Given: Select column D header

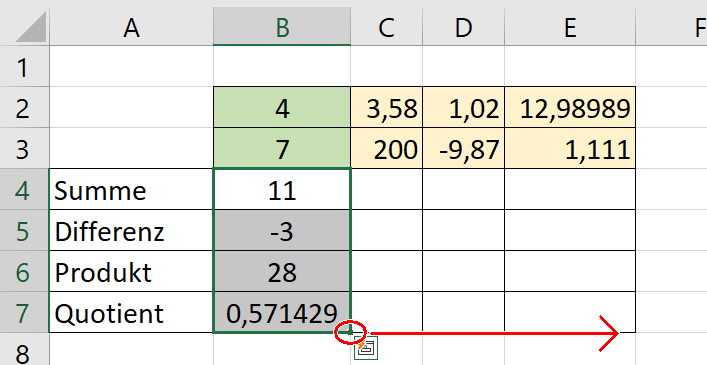Looking at the screenshot, I should (464, 27).
